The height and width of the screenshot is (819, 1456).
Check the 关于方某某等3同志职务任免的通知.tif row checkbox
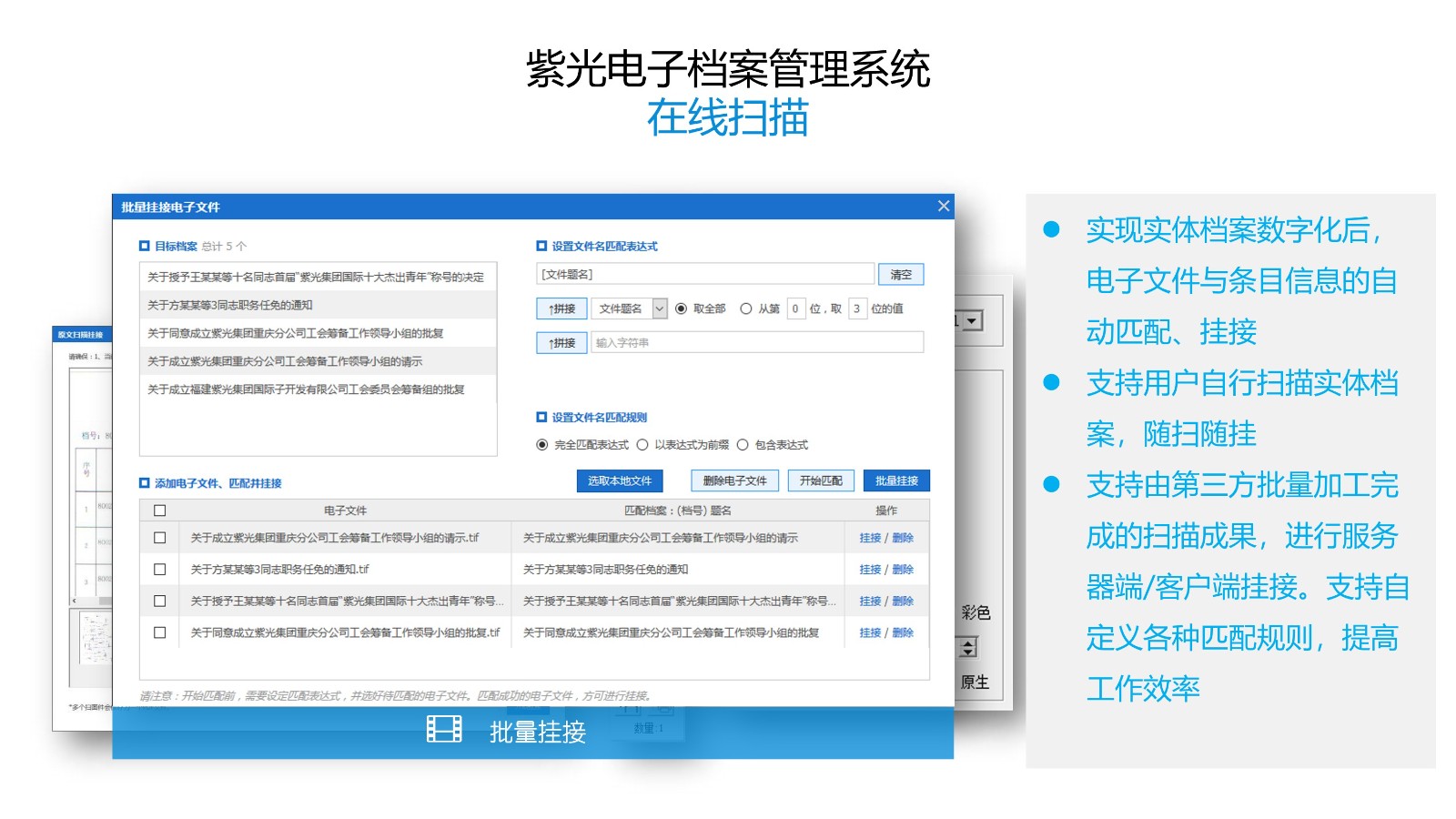(x=160, y=570)
